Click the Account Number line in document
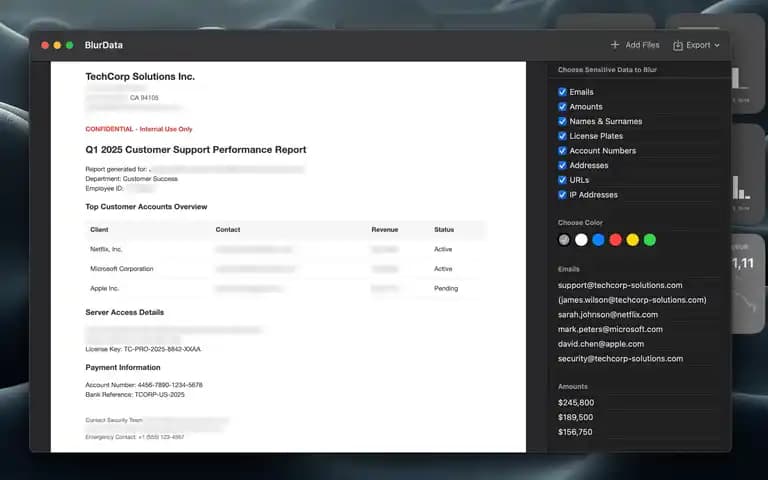The width and height of the screenshot is (768, 480). (144, 384)
